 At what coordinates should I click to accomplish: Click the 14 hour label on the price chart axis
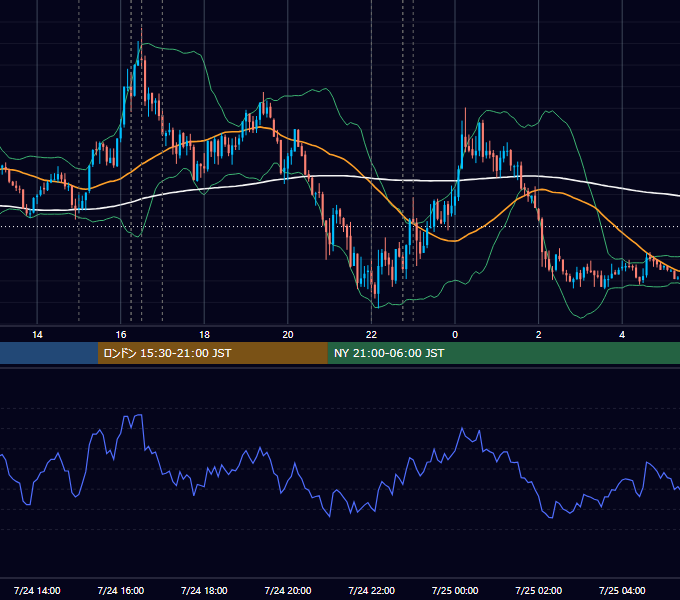tap(37, 335)
